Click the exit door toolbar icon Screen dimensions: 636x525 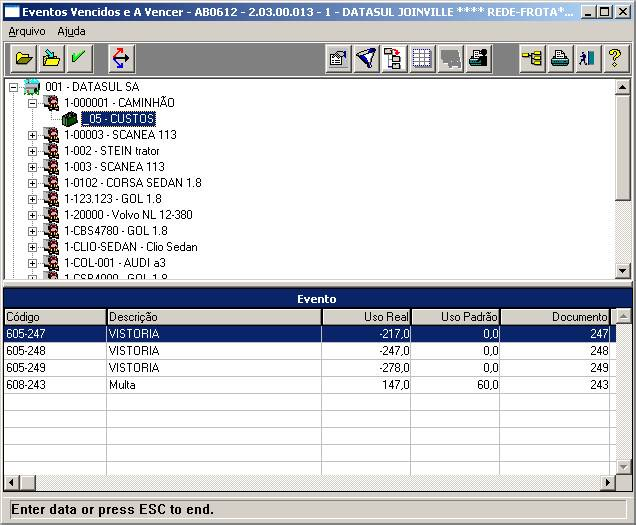(x=588, y=59)
